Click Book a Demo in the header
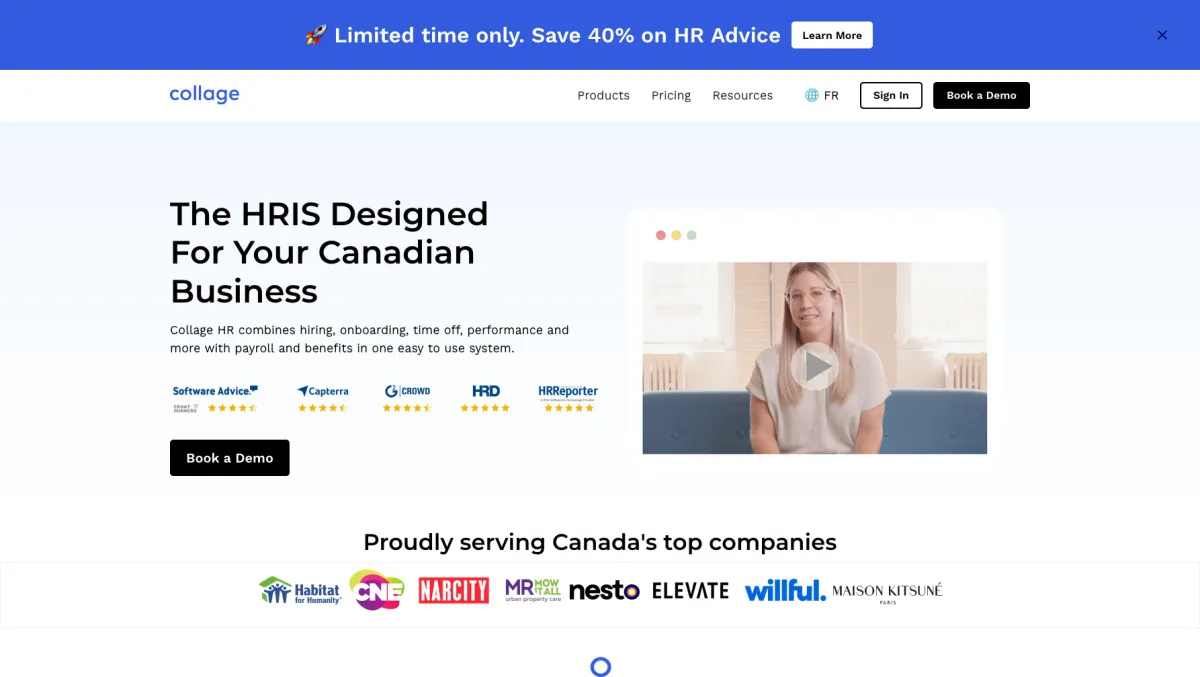This screenshot has height=677, width=1200. 981,95
